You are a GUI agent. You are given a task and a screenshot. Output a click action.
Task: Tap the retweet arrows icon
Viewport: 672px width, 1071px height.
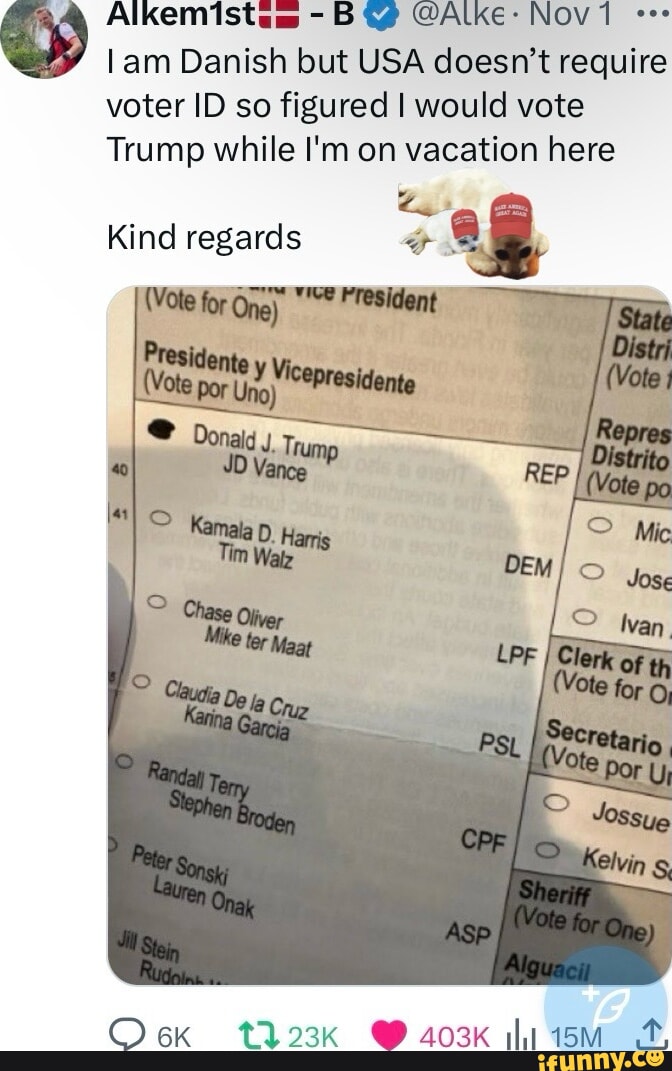pos(259,1035)
